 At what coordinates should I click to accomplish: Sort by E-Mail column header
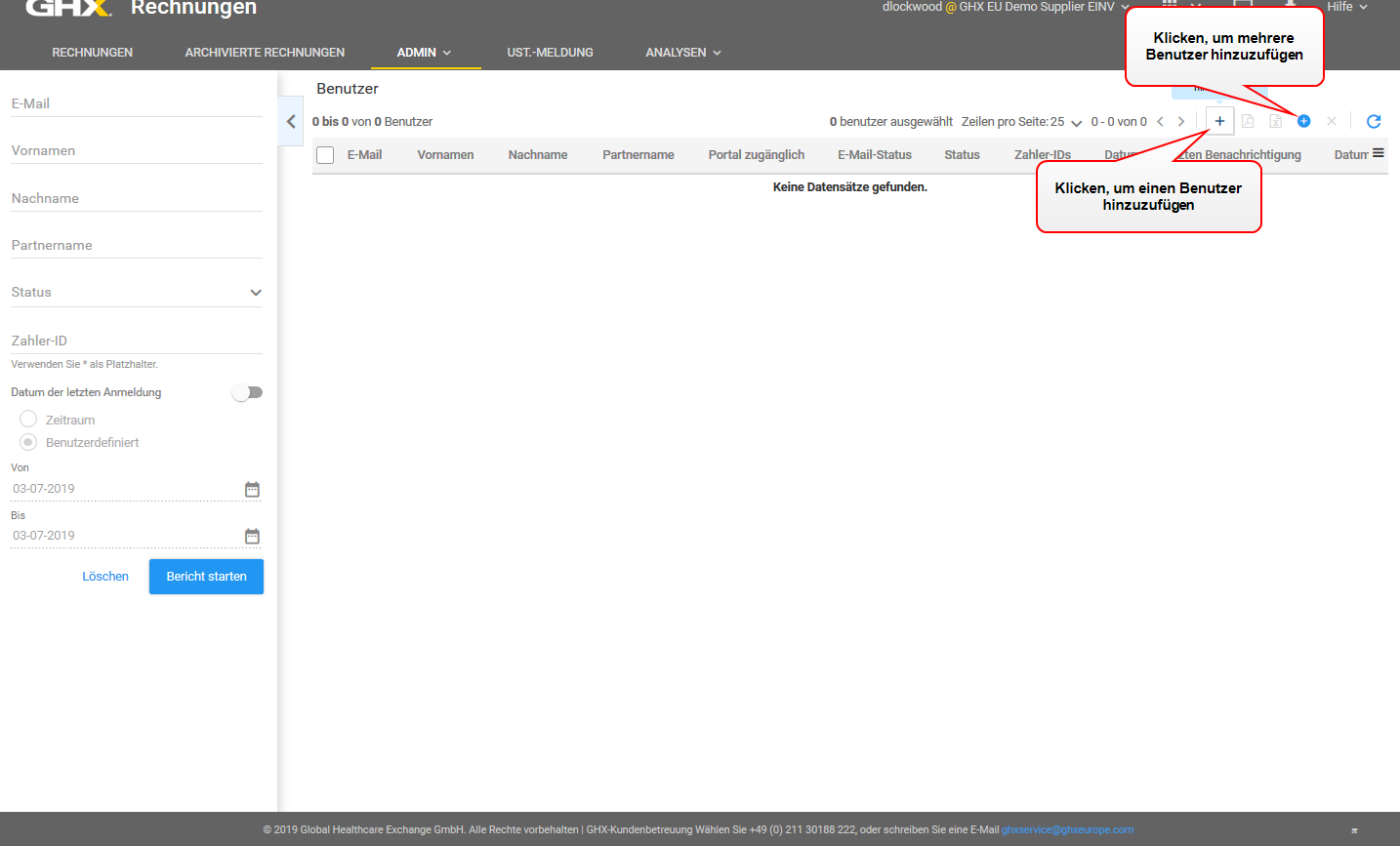(x=364, y=155)
